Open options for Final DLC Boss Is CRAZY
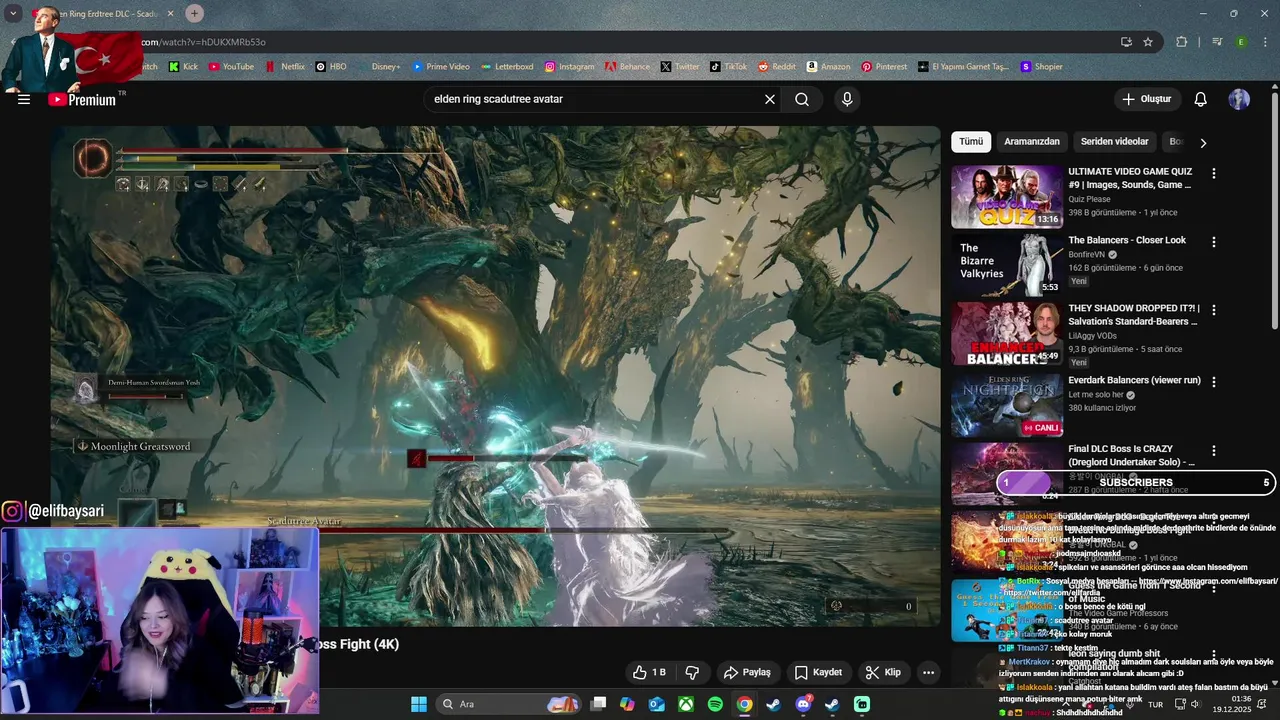 coord(1214,452)
